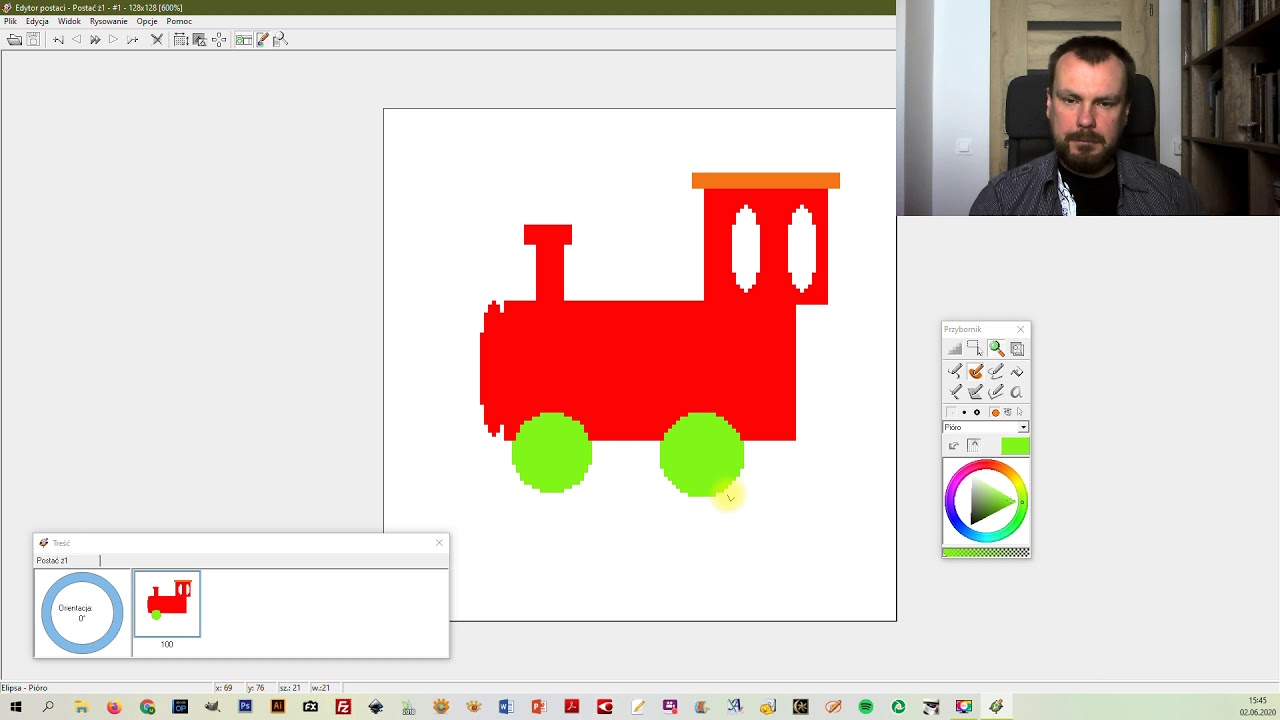The image size is (1280, 720).
Task: Click the pattern fill option icon
Action: pos(1007,412)
